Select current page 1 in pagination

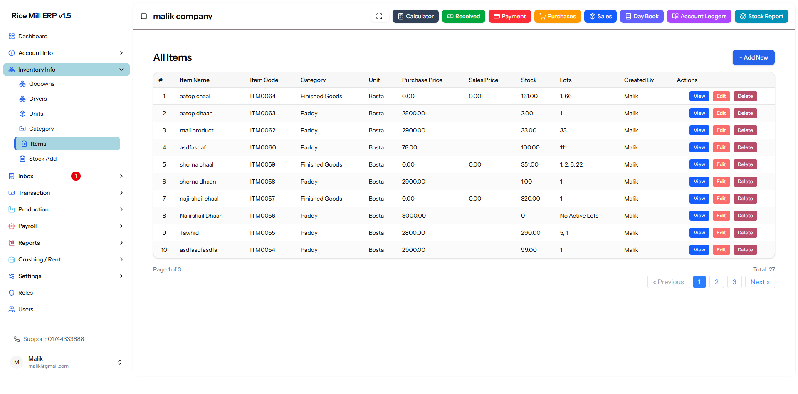(x=699, y=282)
